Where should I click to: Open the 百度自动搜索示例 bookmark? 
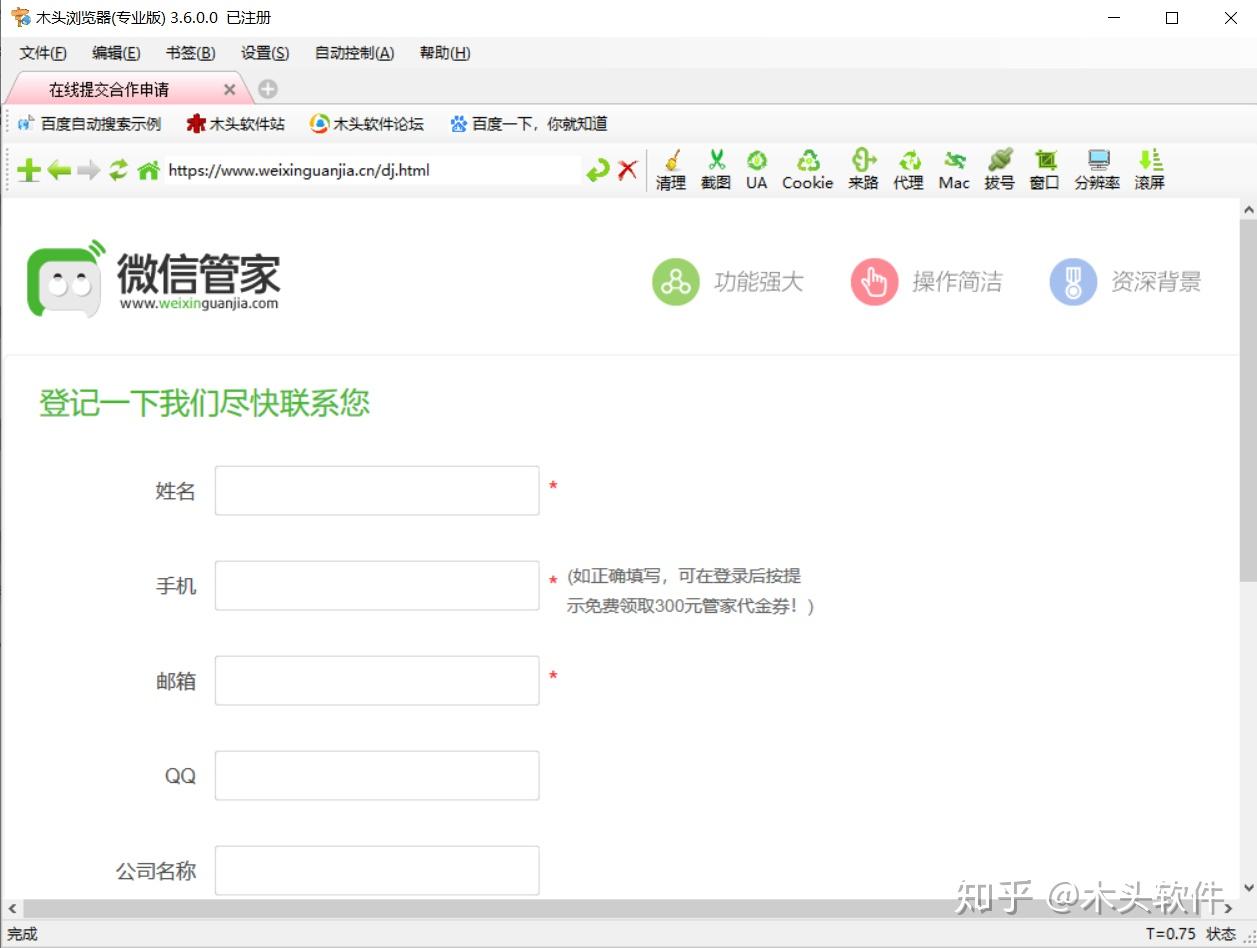[x=89, y=124]
